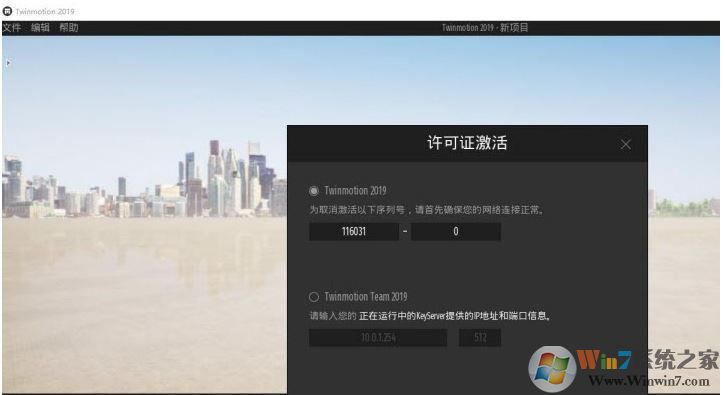726x395 pixels.
Task: Click the network connection notice text under Twinmotion 2019
Action: [x=426, y=210]
